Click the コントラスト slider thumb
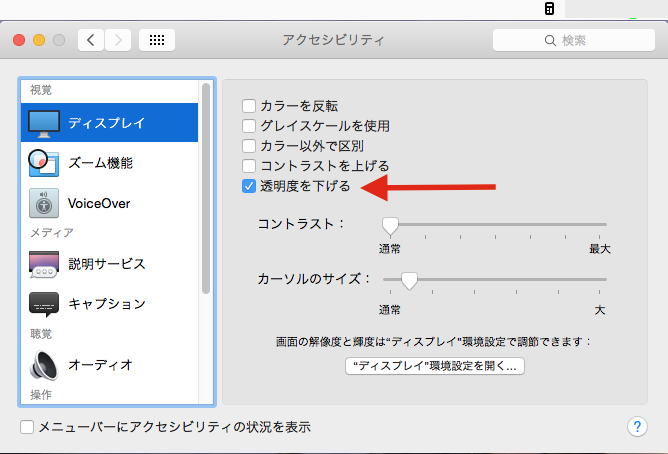 coord(390,226)
